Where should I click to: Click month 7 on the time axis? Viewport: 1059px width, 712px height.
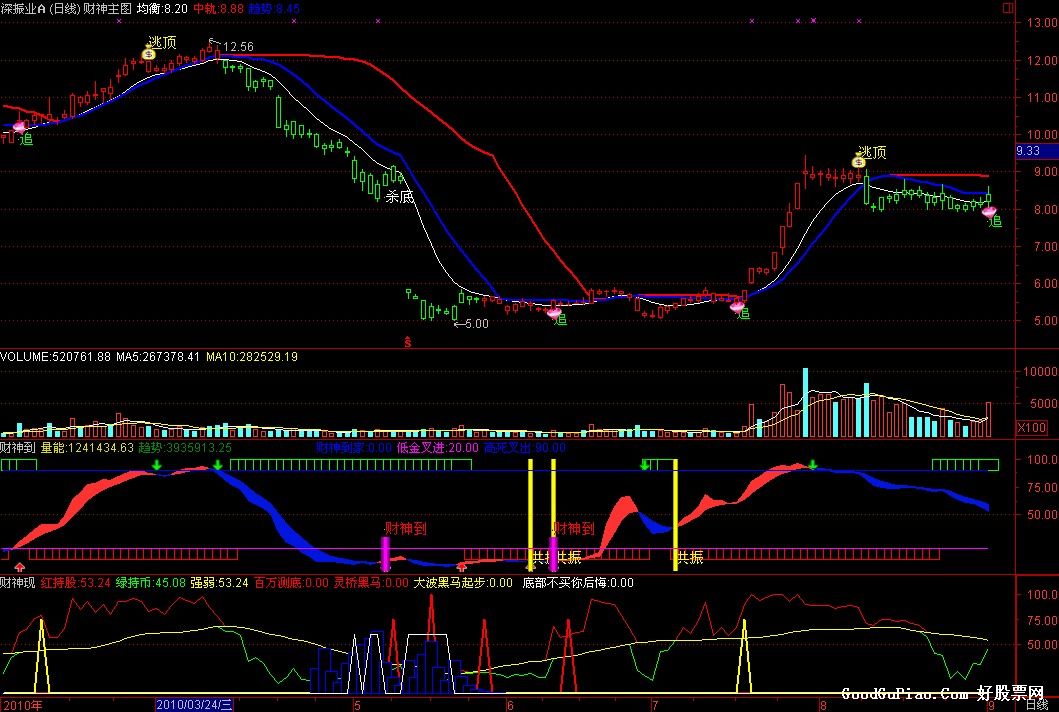654,705
